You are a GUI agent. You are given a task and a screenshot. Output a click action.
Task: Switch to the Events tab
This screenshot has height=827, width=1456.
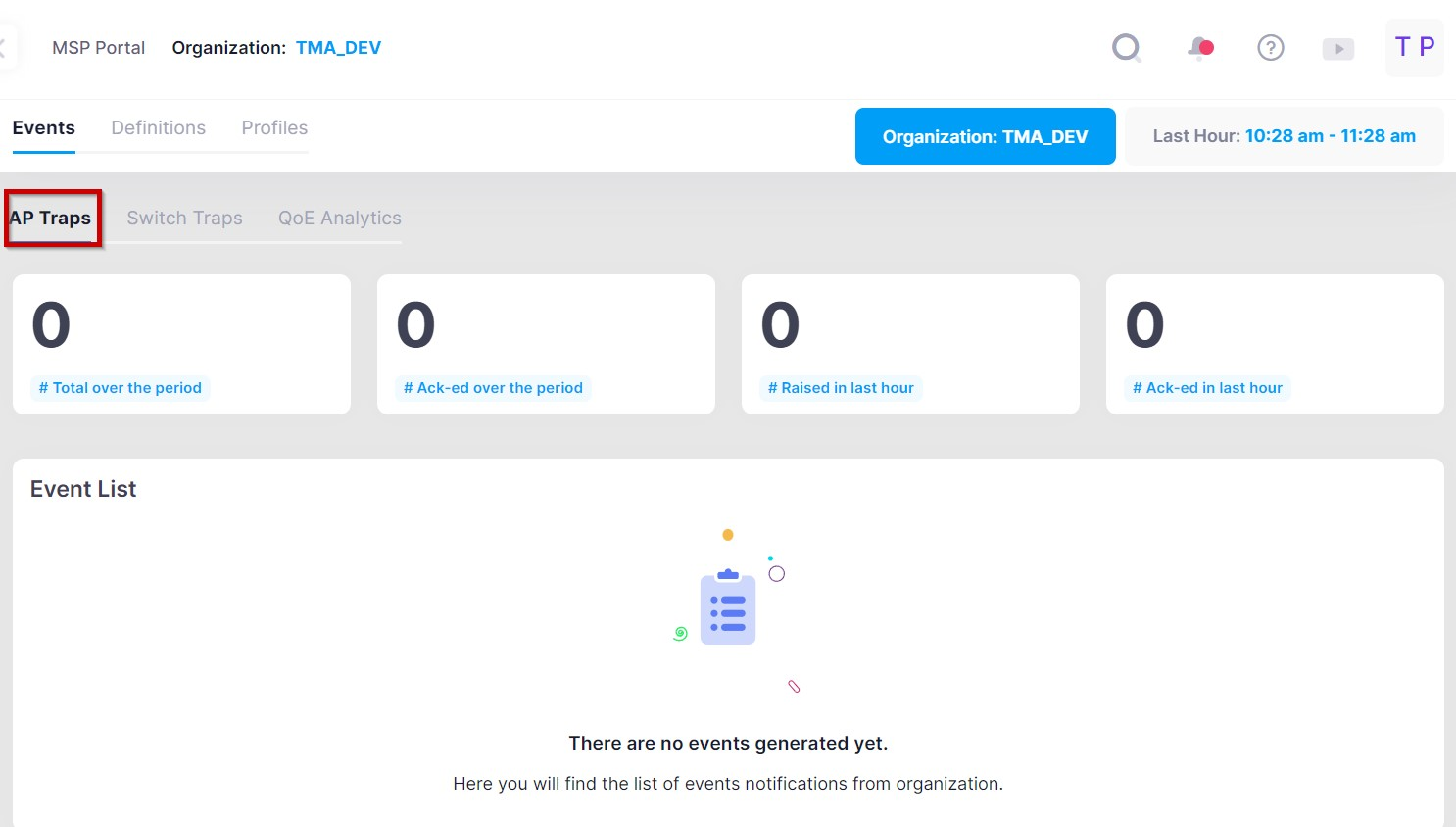pos(43,128)
